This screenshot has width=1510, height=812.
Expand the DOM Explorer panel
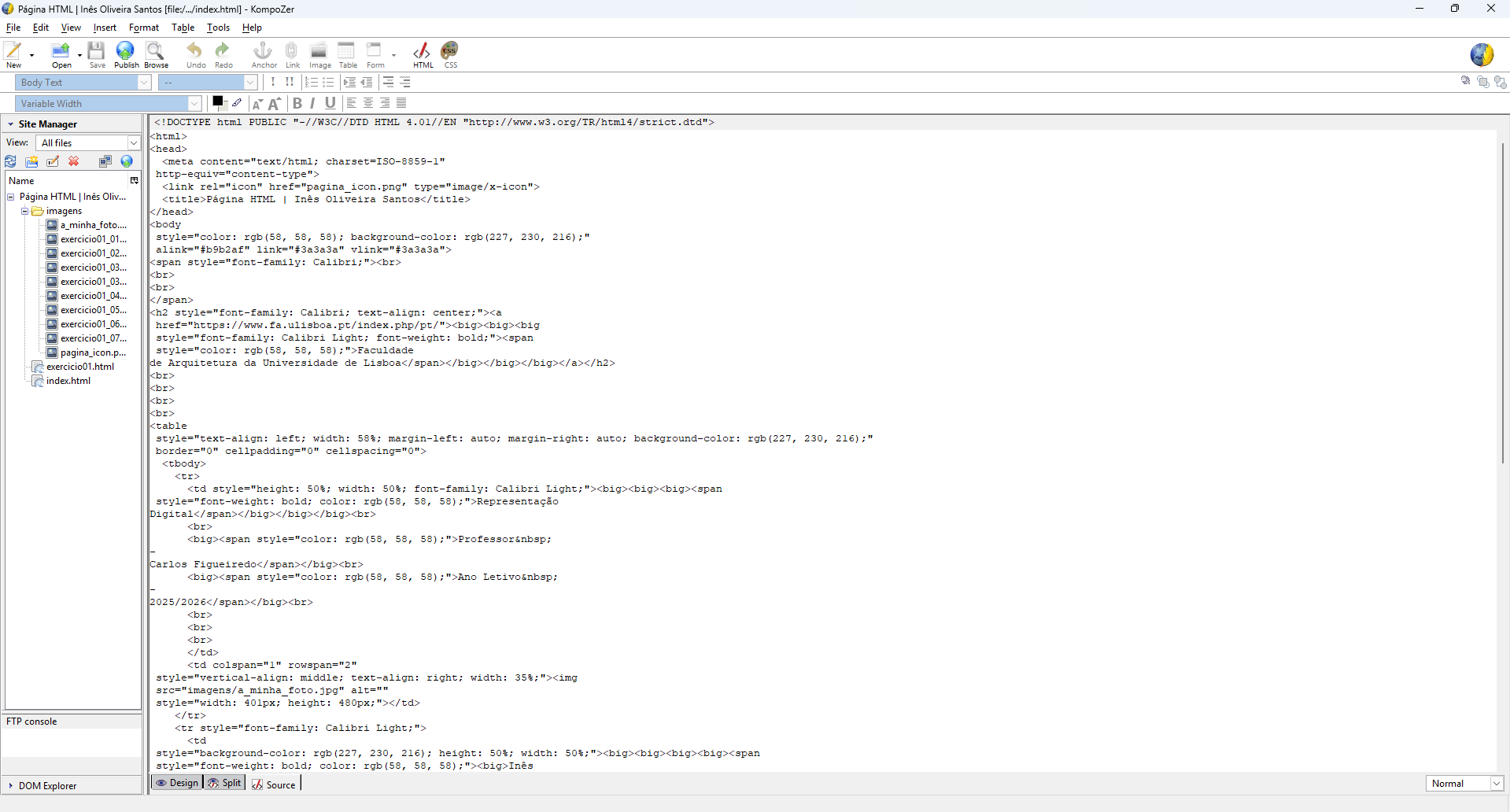point(11,785)
